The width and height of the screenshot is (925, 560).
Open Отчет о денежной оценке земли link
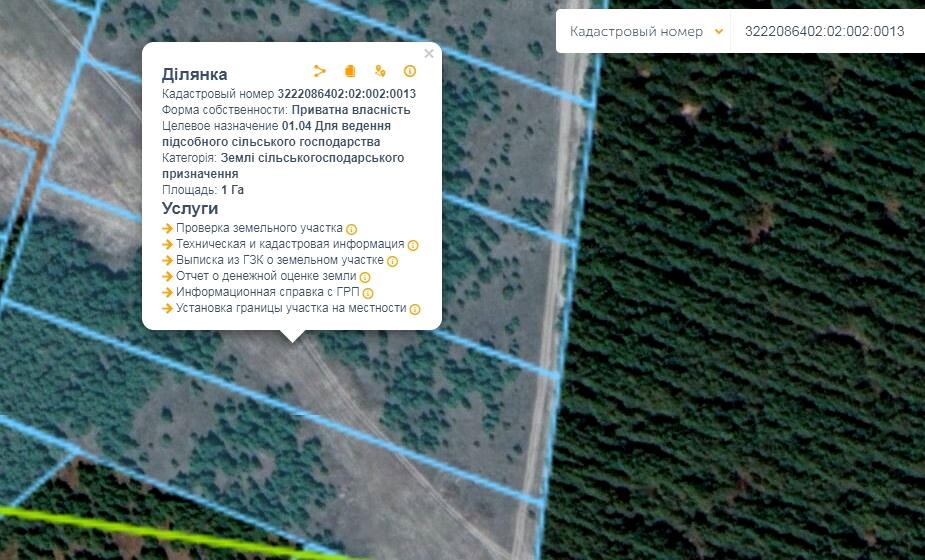[266, 276]
